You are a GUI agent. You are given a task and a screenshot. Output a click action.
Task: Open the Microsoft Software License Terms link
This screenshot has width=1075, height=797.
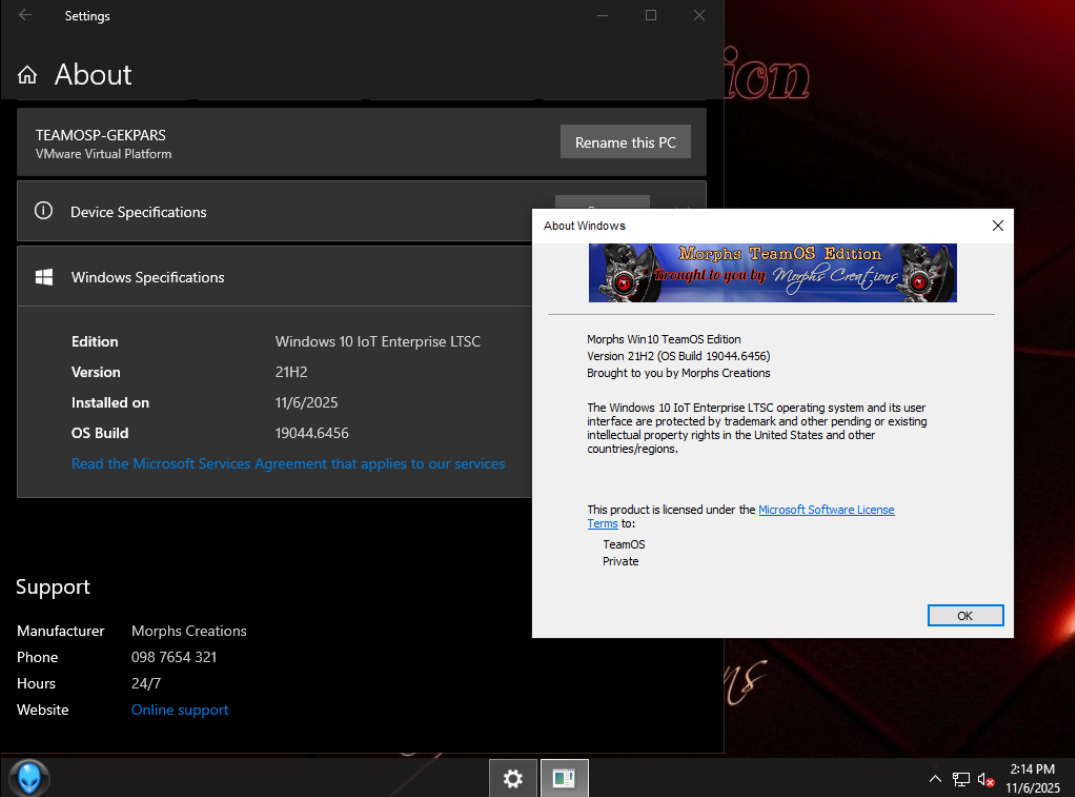coord(826,510)
